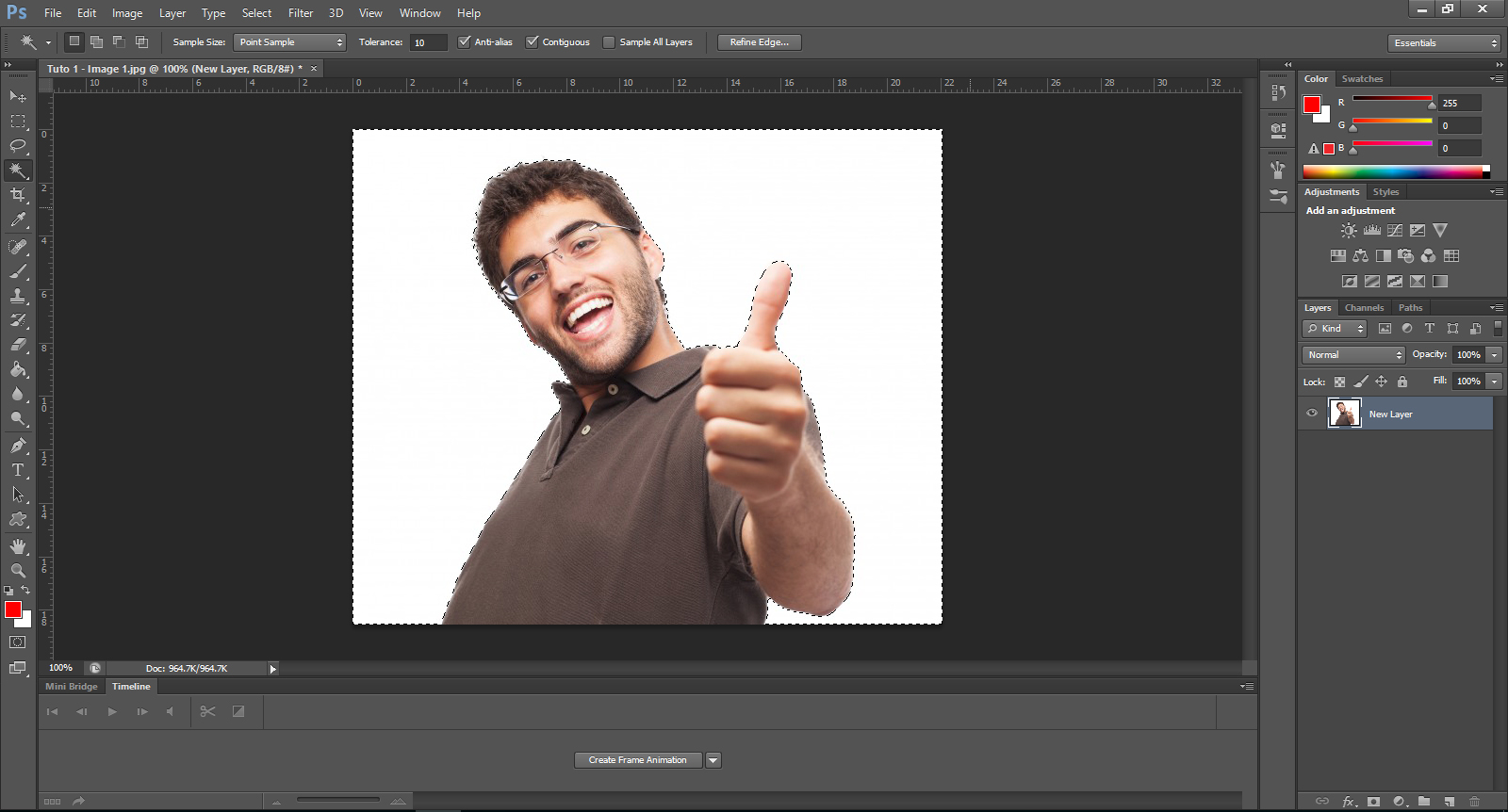This screenshot has width=1508, height=812.
Task: Select the Lasso tool
Action: [x=18, y=145]
